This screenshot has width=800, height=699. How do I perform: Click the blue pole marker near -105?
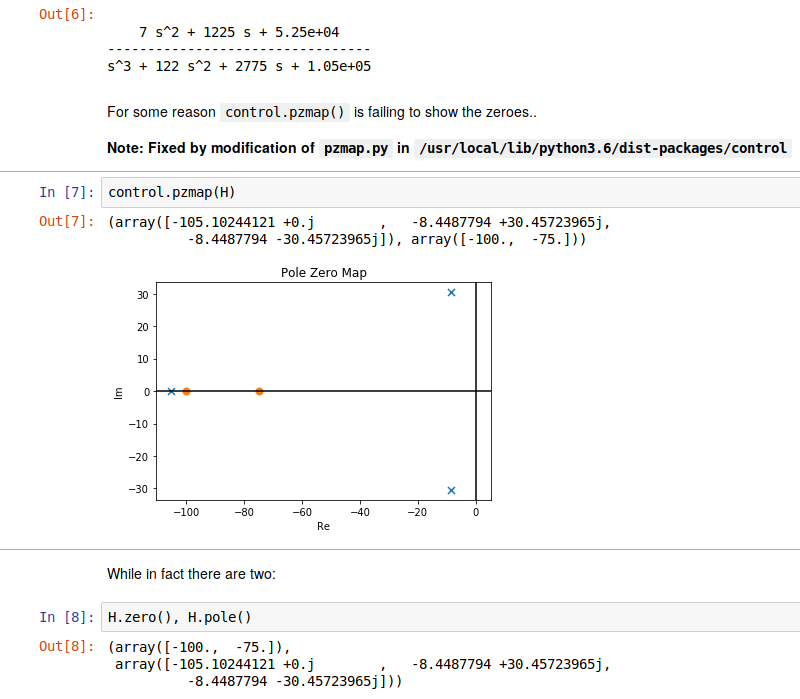pyautogui.click(x=171, y=391)
